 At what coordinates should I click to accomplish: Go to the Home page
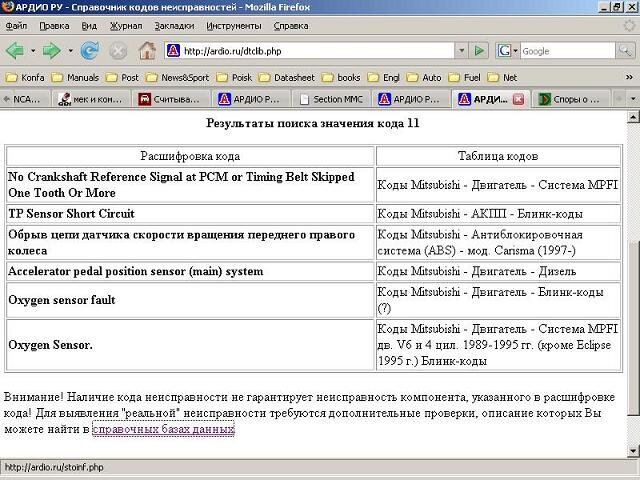[146, 50]
